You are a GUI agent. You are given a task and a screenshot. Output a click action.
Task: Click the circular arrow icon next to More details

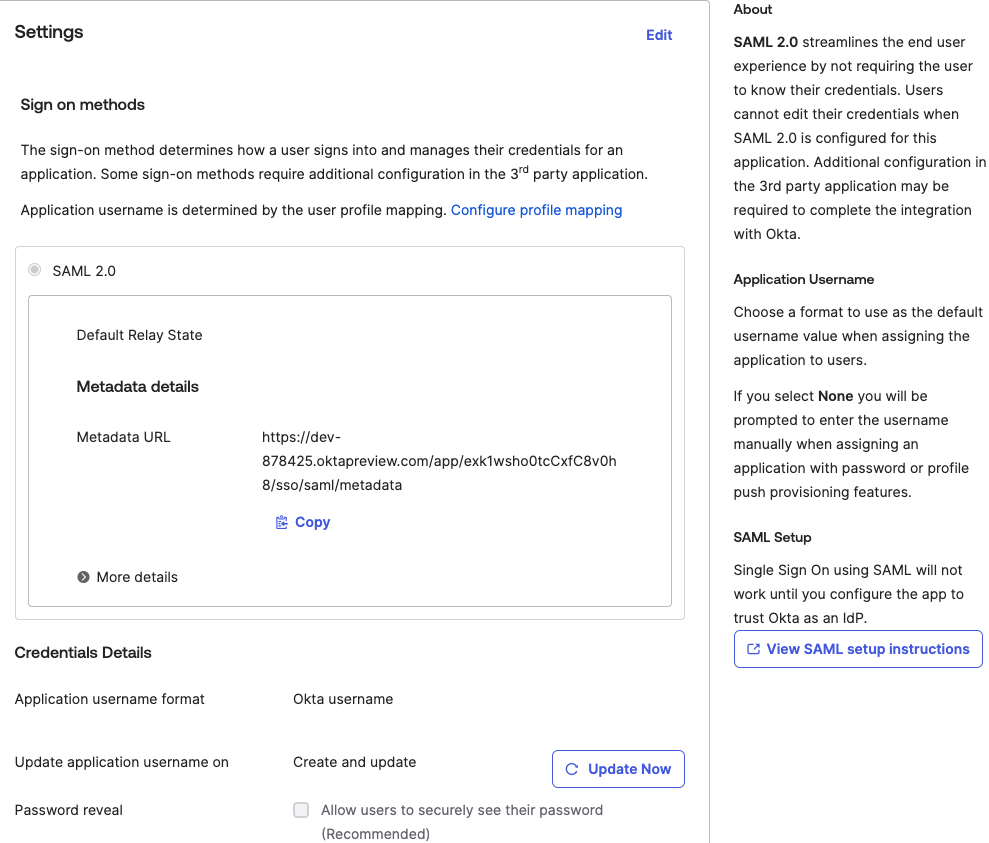click(x=82, y=577)
